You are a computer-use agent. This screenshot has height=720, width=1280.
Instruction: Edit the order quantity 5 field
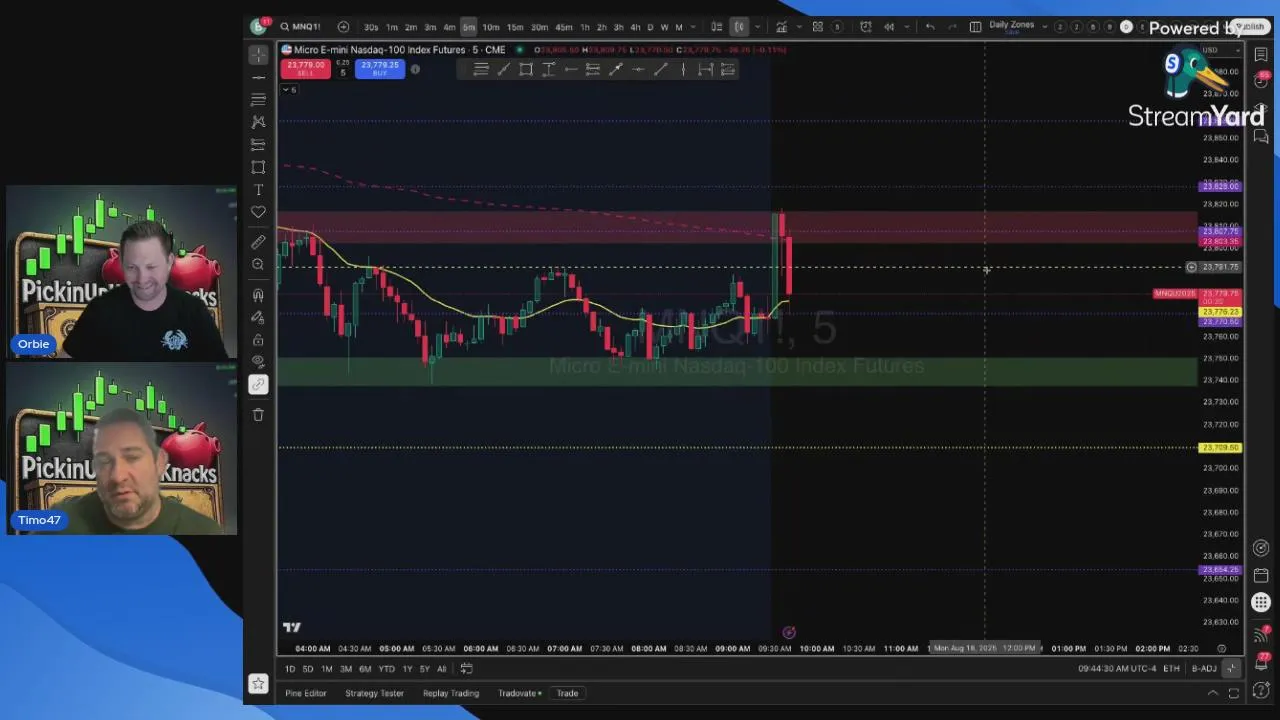pos(342,72)
